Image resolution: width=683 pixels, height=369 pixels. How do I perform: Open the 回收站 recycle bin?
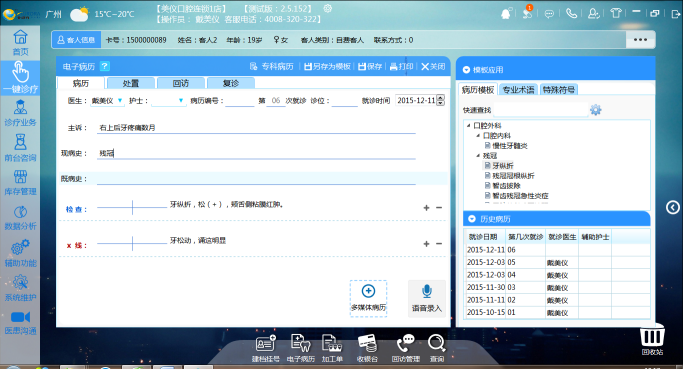click(652, 340)
